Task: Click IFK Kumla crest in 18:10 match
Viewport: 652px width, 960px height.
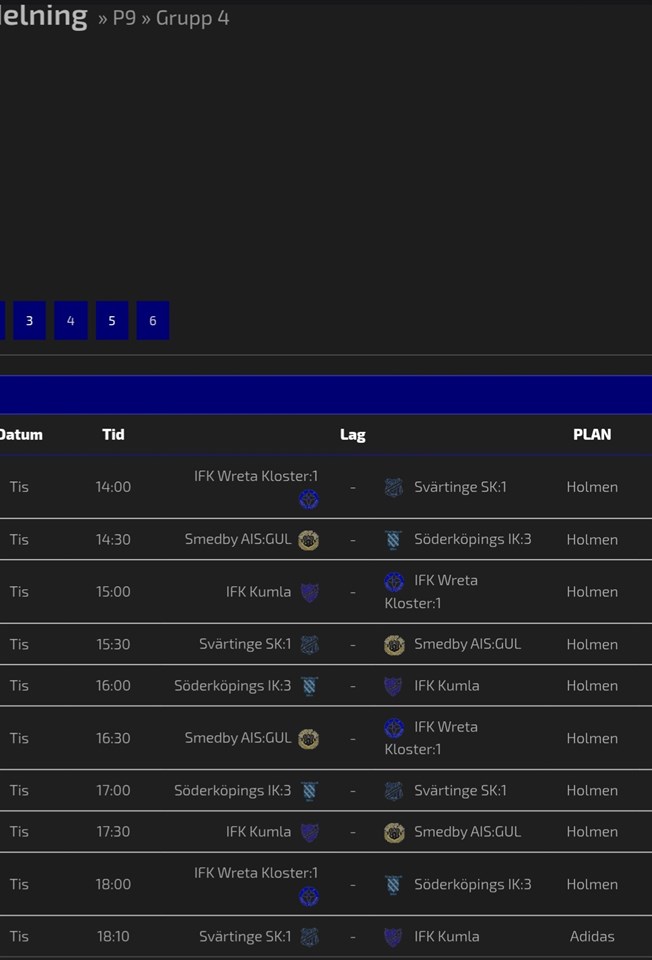Action: [394, 937]
